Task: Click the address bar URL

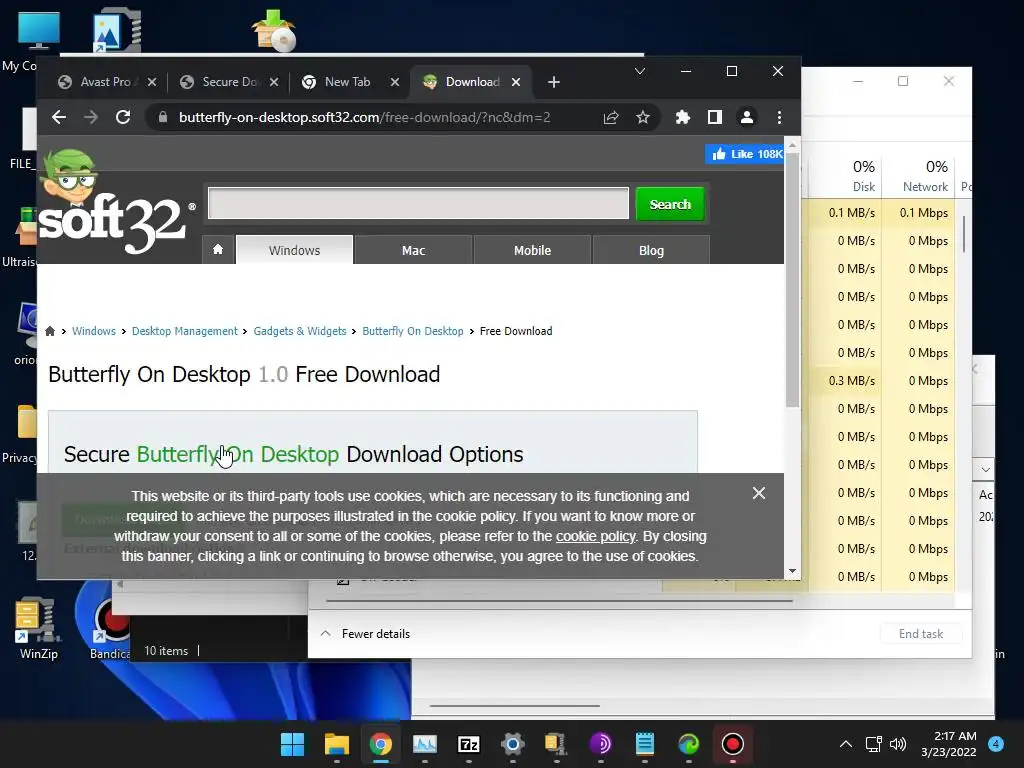Action: (364, 118)
